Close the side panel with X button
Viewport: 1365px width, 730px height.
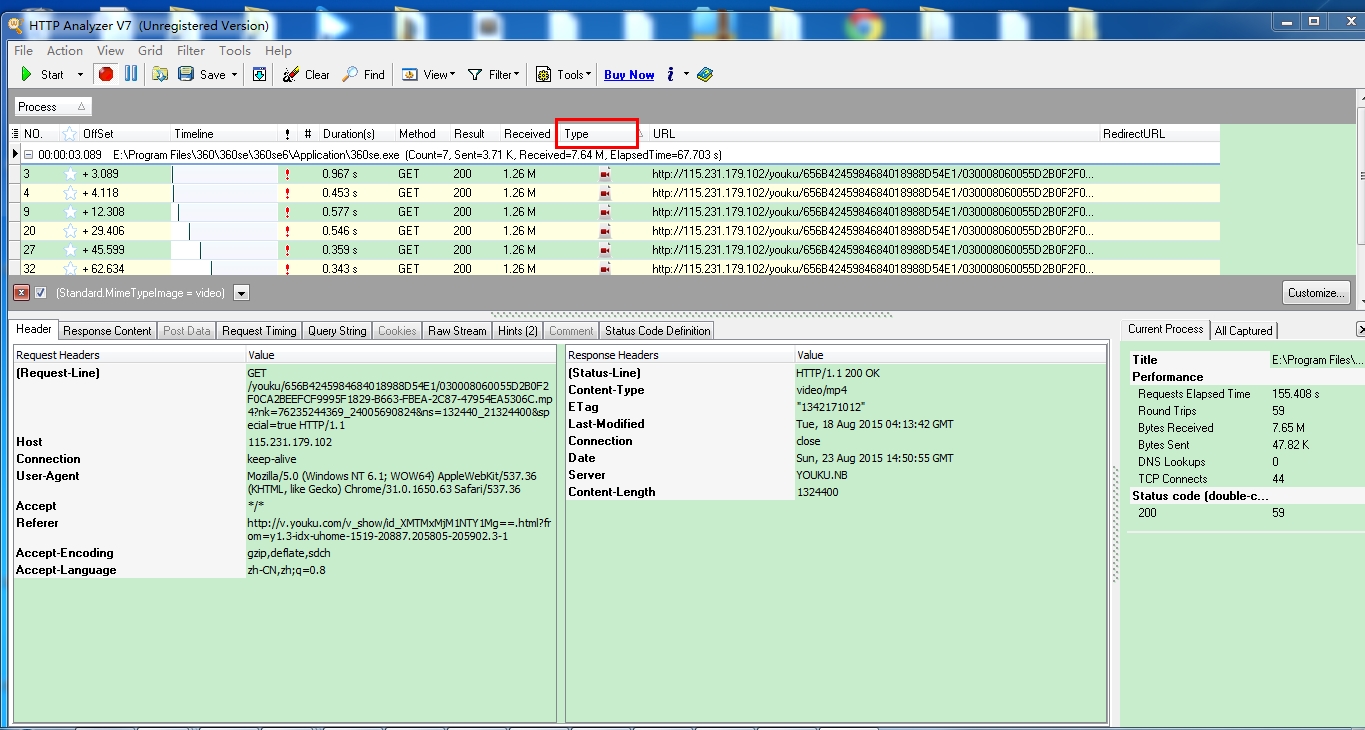pos(1360,330)
